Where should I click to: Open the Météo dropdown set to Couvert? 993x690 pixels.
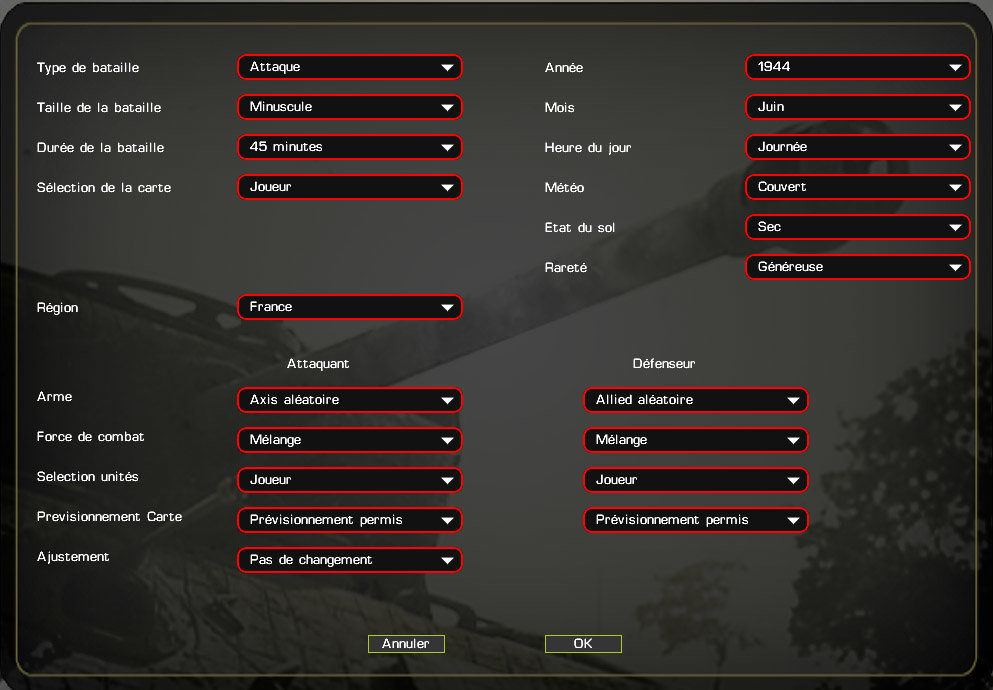(x=857, y=187)
